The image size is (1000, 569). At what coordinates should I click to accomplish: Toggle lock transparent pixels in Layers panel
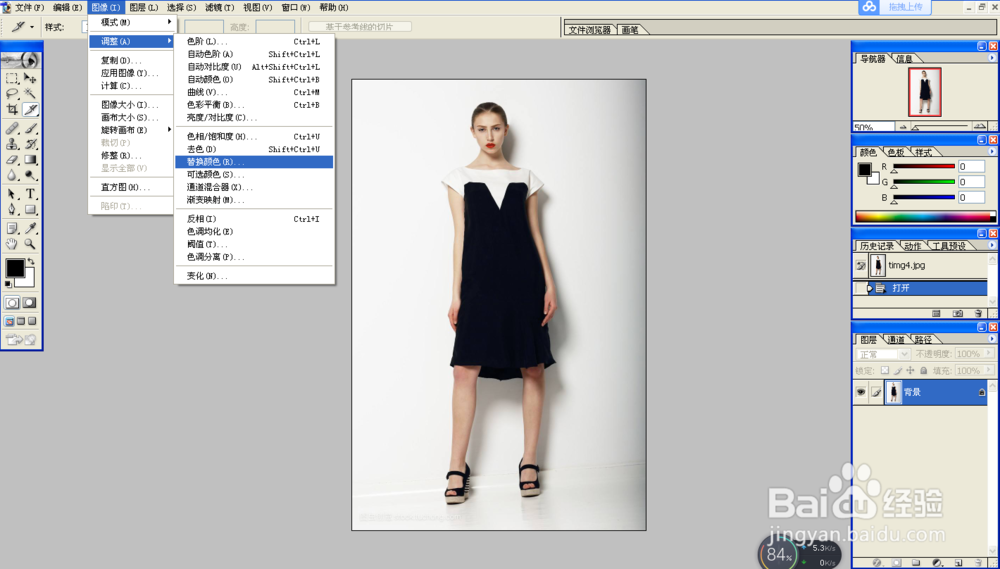pos(885,370)
